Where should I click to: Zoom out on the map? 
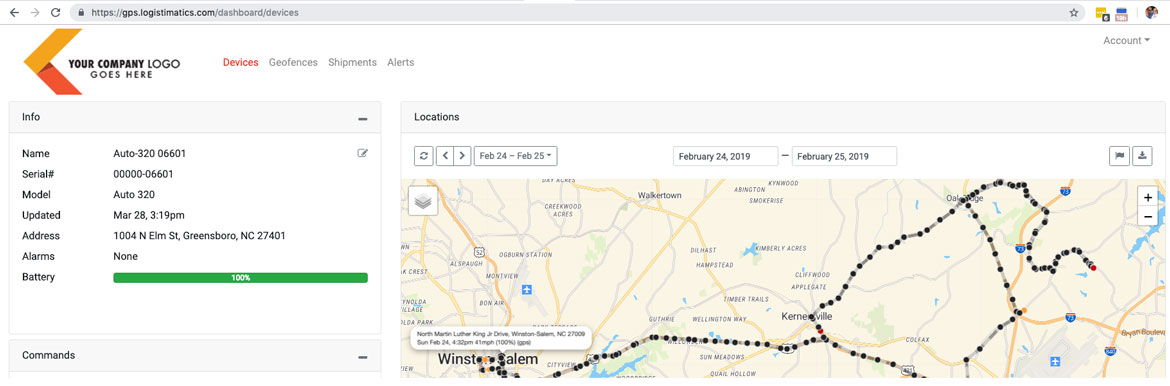(x=1147, y=217)
